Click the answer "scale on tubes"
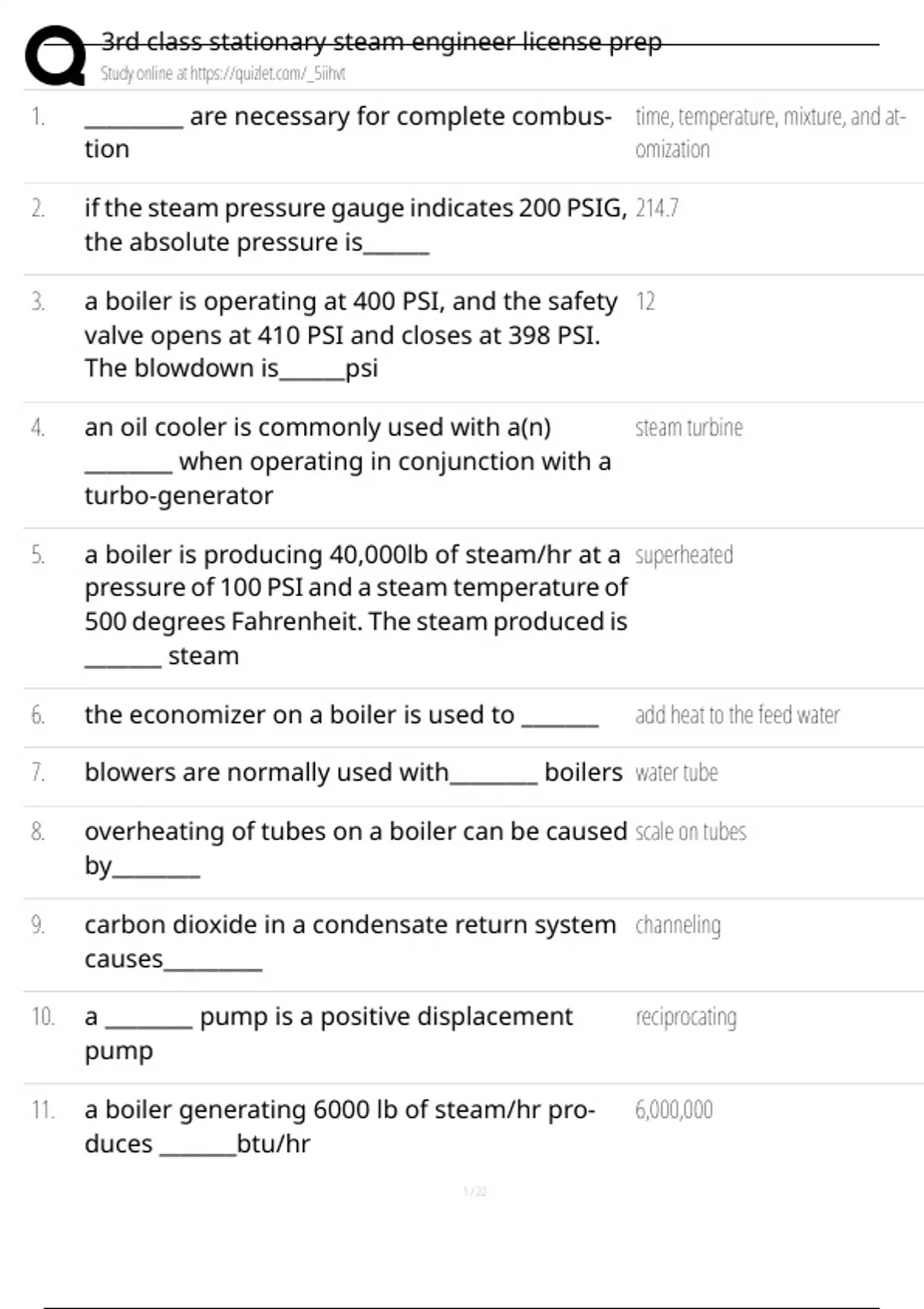Screen dimensions: 924x1309 pos(690,832)
